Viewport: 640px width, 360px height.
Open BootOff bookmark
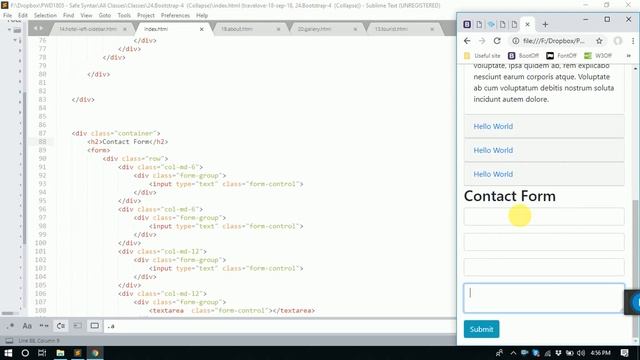click(523, 56)
